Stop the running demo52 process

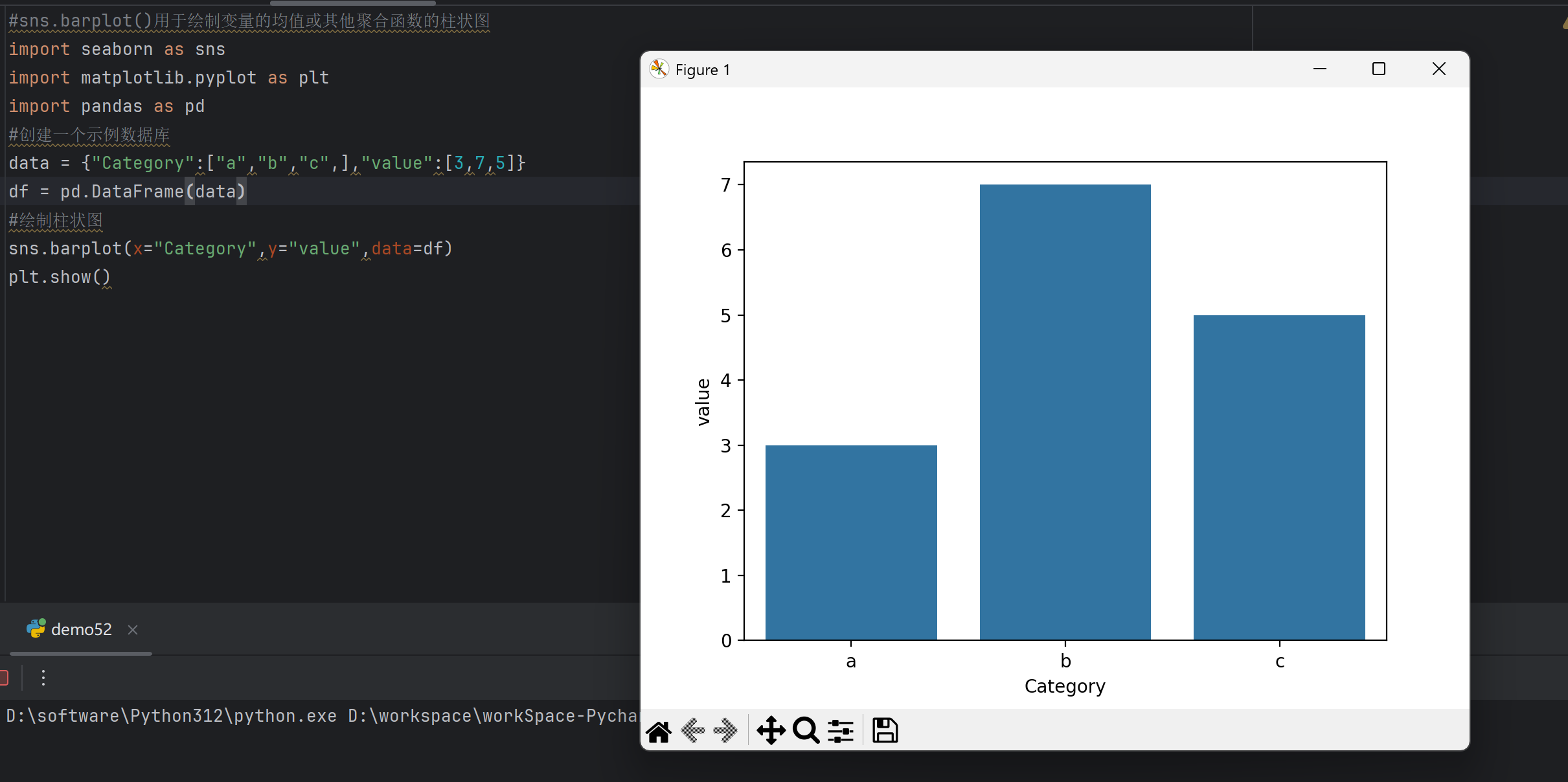(x=3, y=678)
